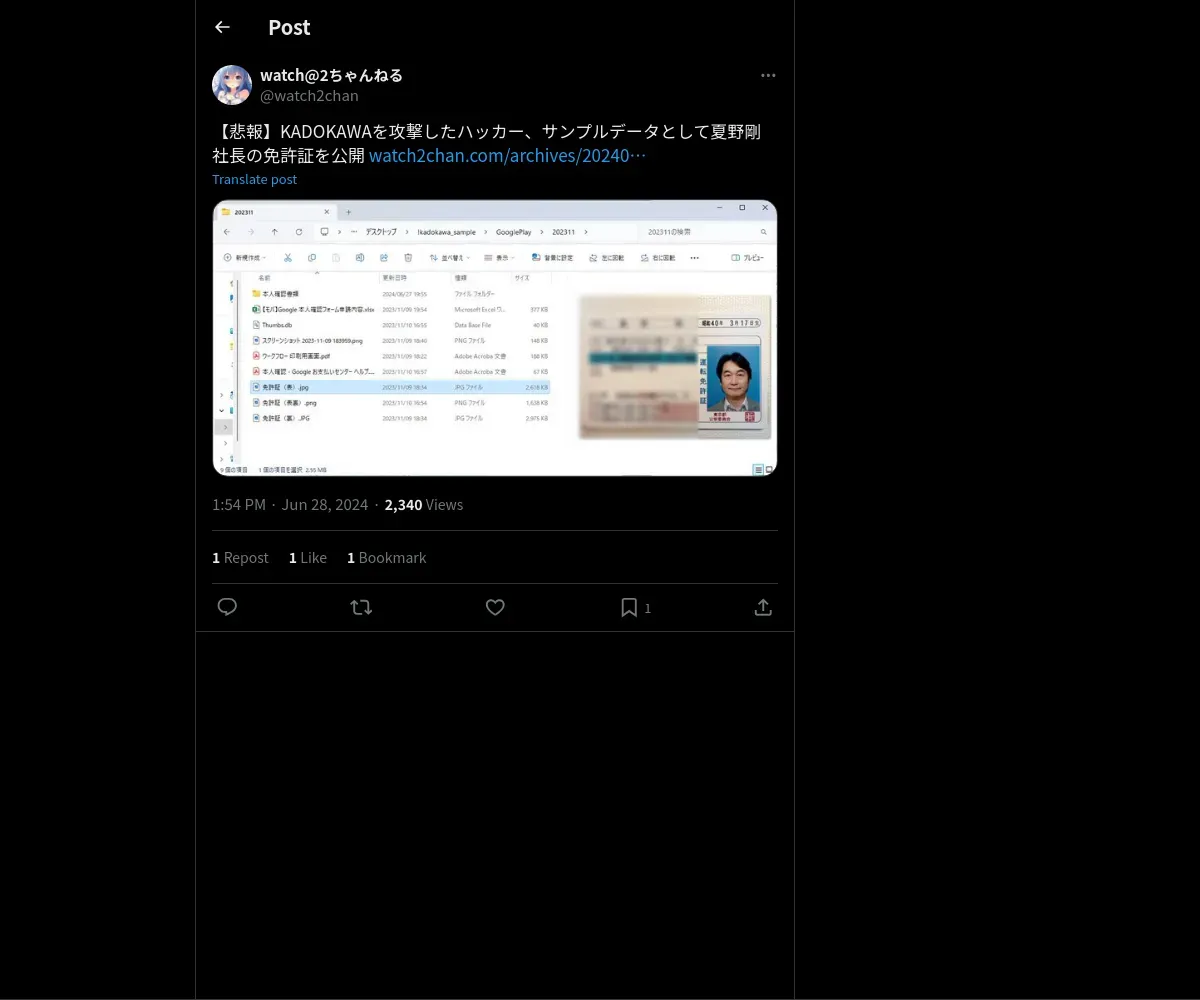Image resolution: width=1200 pixels, height=1000 pixels.
Task: Go back using the arrow icon
Action: (x=222, y=27)
